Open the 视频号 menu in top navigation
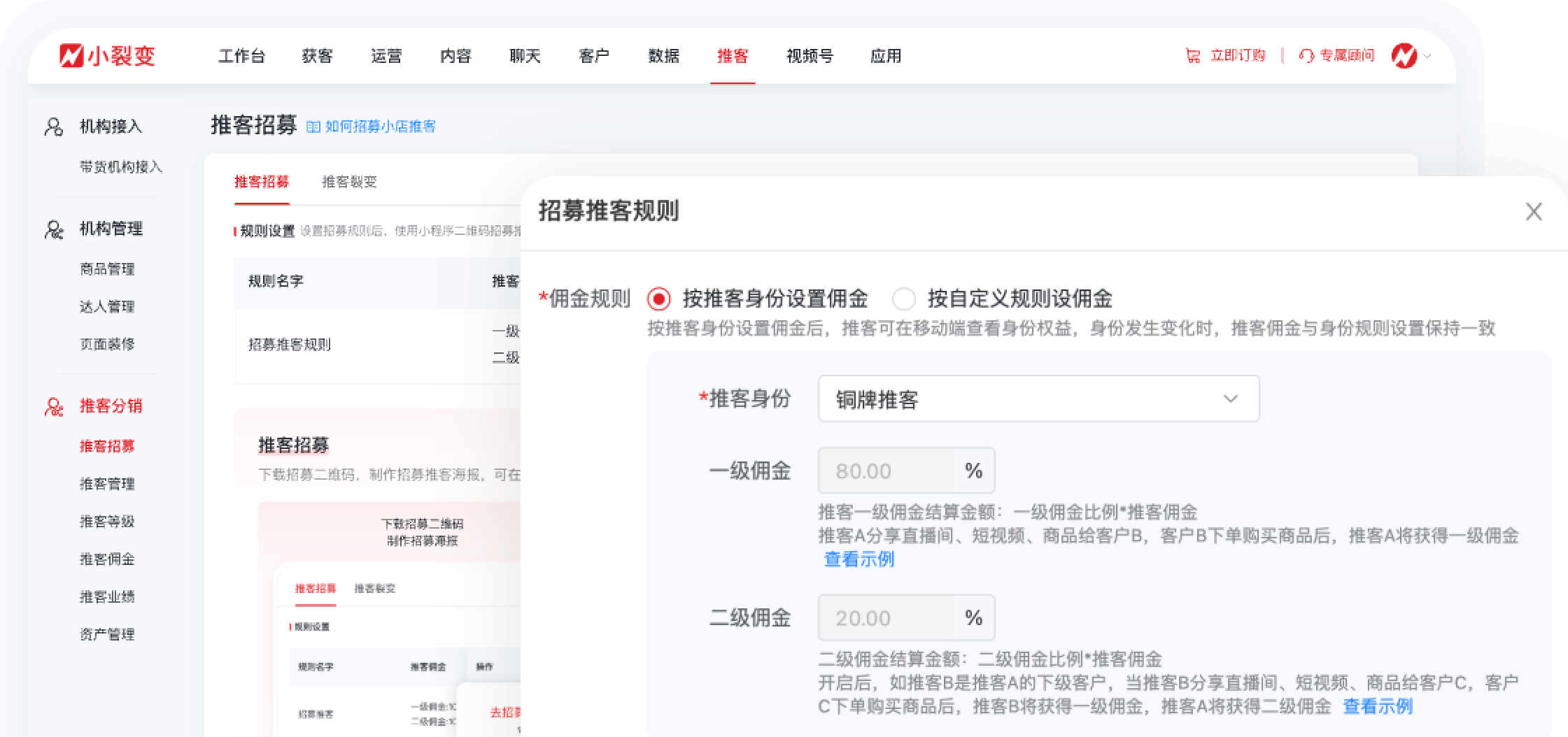1568x737 pixels. pyautogui.click(x=809, y=57)
